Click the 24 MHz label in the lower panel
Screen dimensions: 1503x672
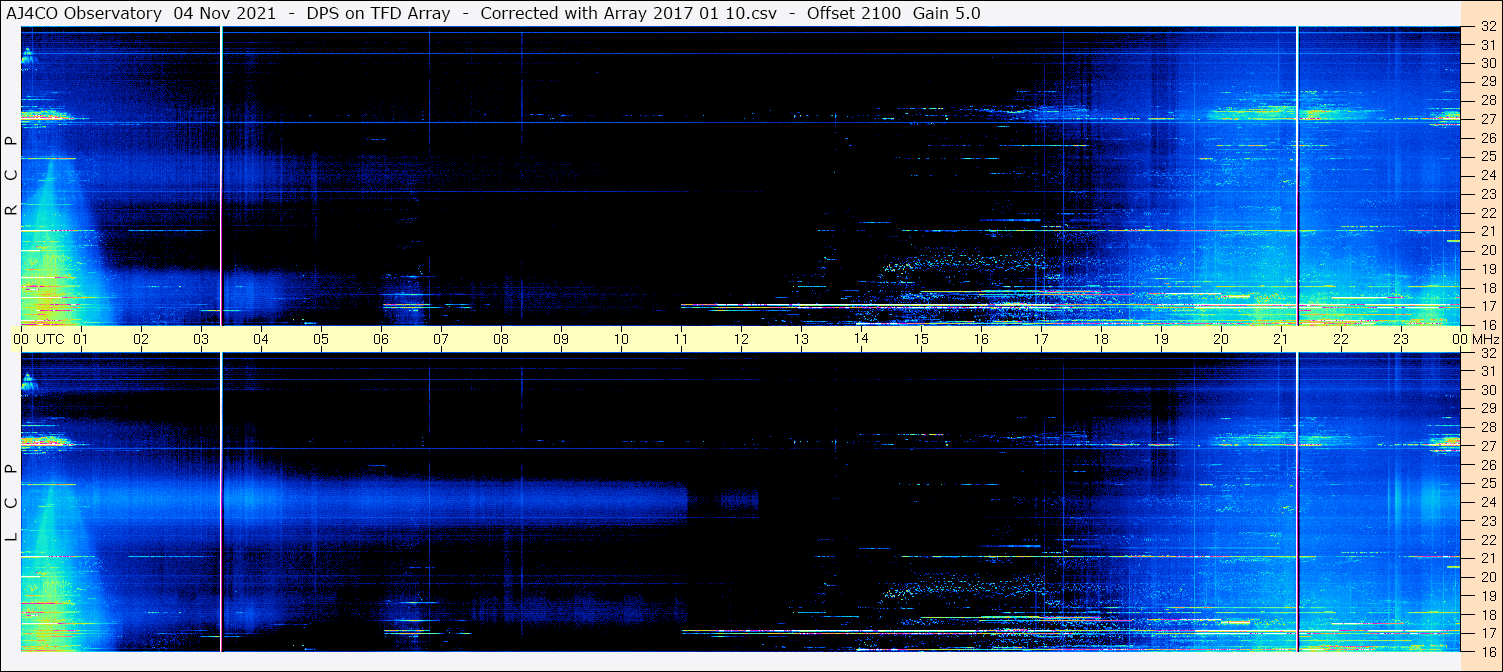[1487, 502]
